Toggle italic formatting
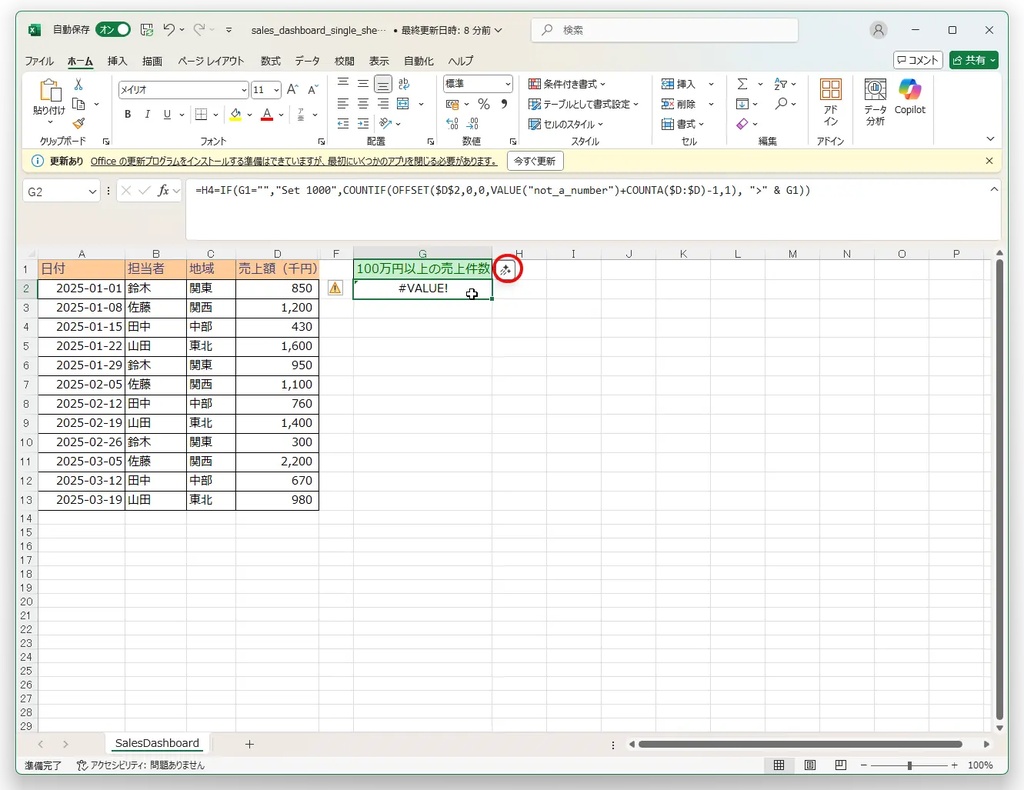The width and height of the screenshot is (1024, 790). (x=149, y=115)
